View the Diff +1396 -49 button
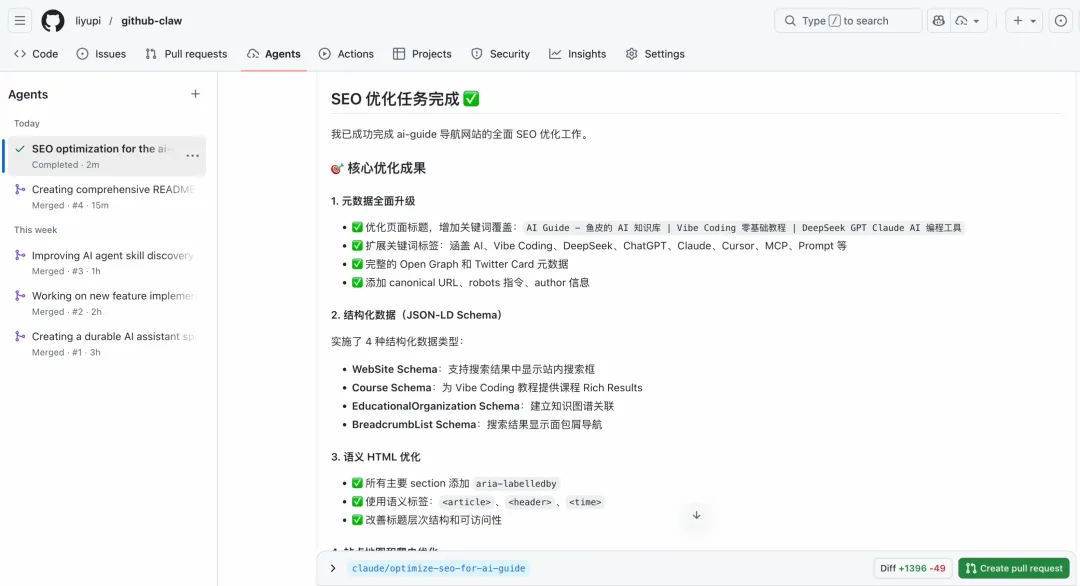 [x=912, y=568]
